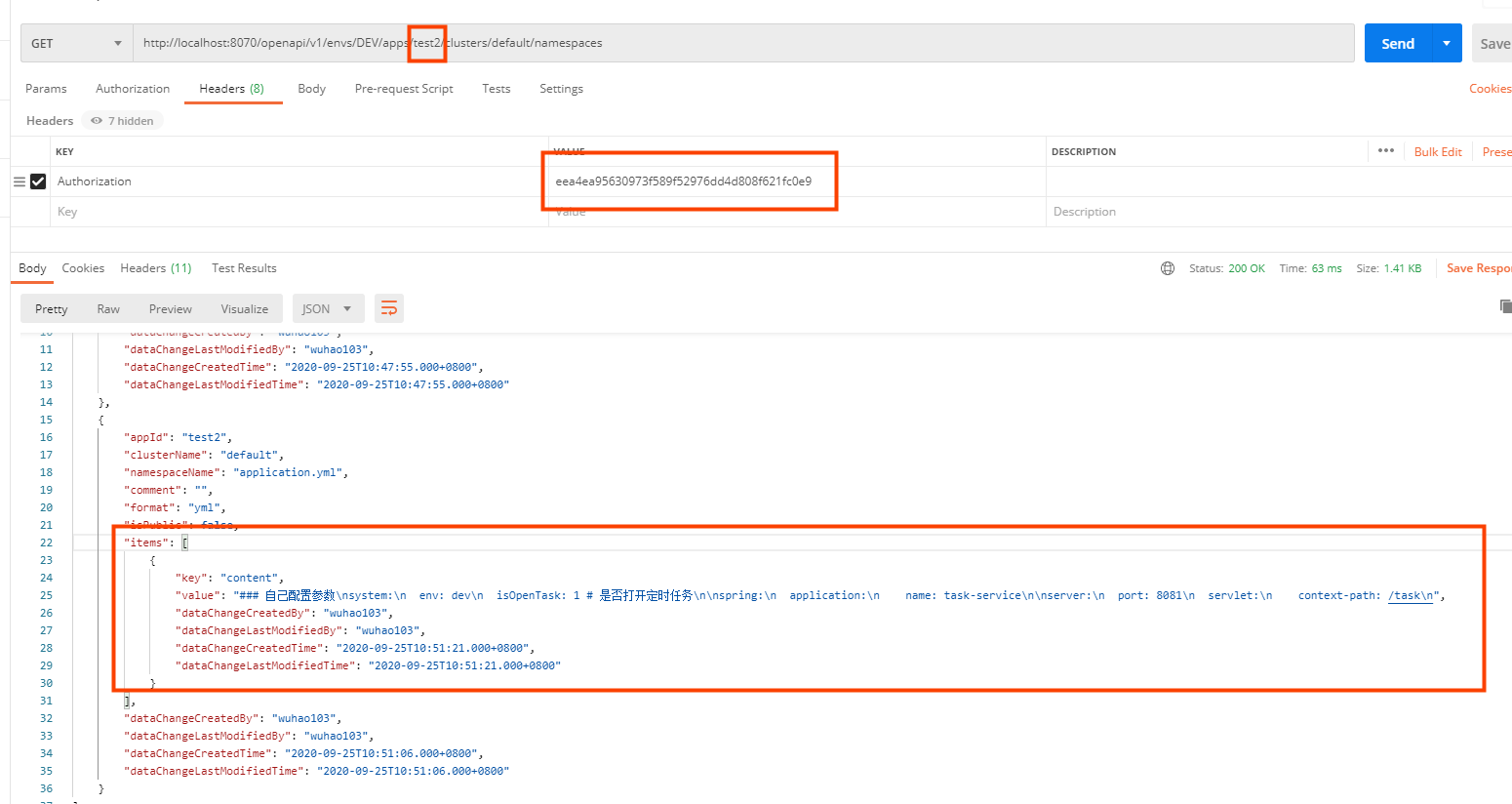This screenshot has width=1512, height=804.
Task: Switch to the Test Results tab
Action: click(243, 267)
